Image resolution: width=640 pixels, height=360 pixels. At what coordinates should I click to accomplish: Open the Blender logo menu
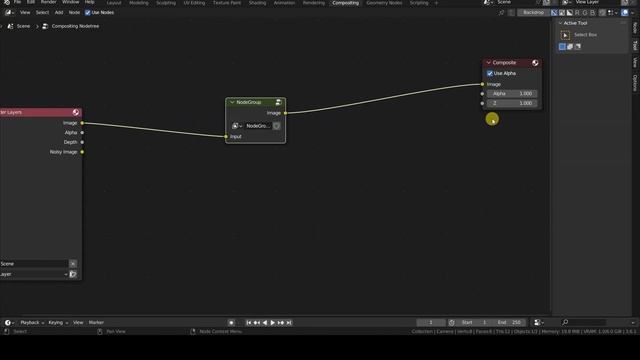coord(7,2)
